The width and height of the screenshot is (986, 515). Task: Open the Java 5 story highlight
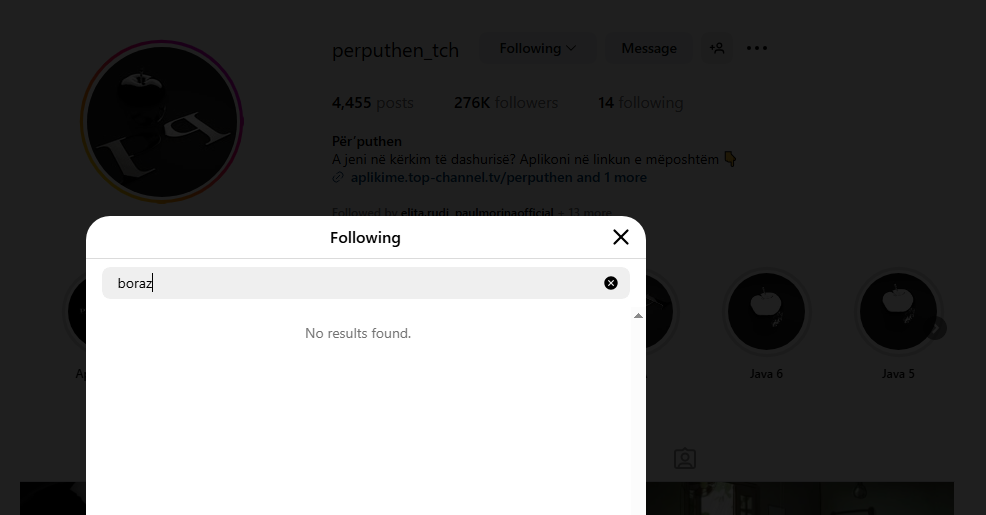coord(897,313)
